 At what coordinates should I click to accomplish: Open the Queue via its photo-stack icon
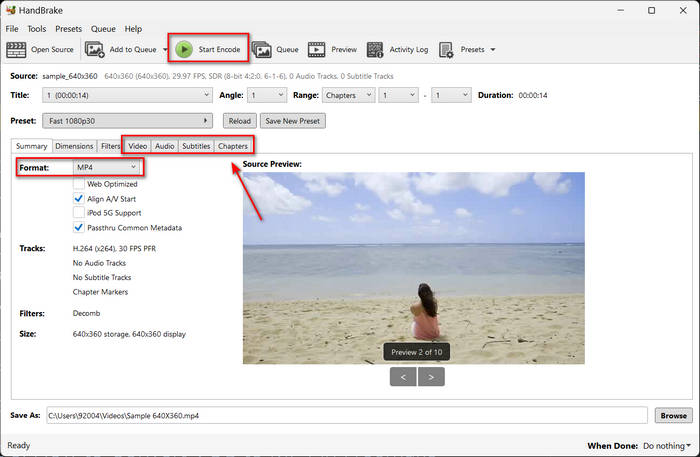262,50
